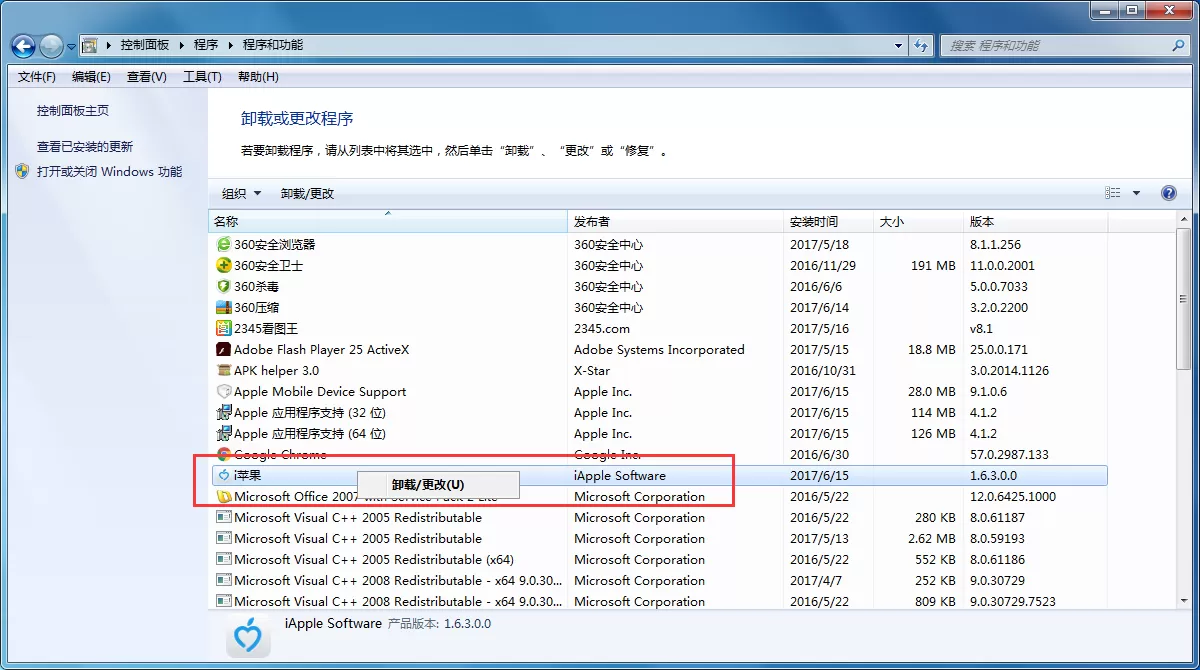Click the 360安全卫士 program name

[x=268, y=265]
